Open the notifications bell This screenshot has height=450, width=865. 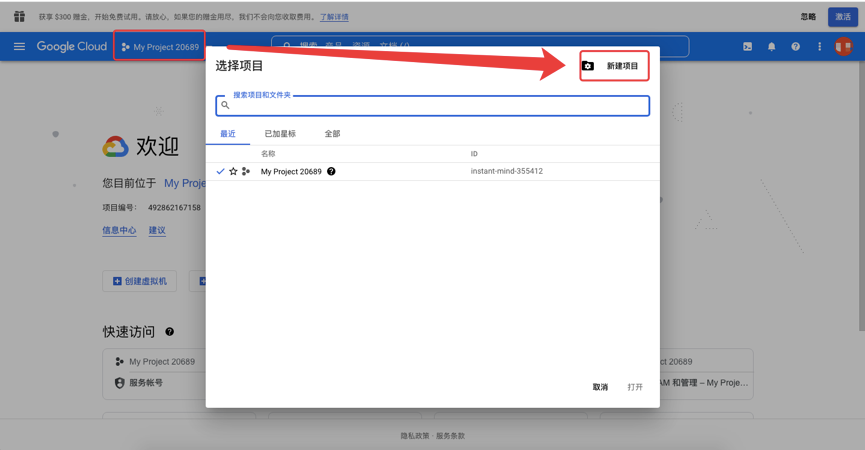click(x=771, y=47)
